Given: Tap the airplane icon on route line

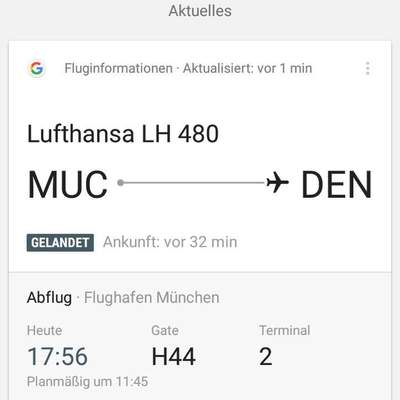Looking at the screenshot, I should (277, 182).
